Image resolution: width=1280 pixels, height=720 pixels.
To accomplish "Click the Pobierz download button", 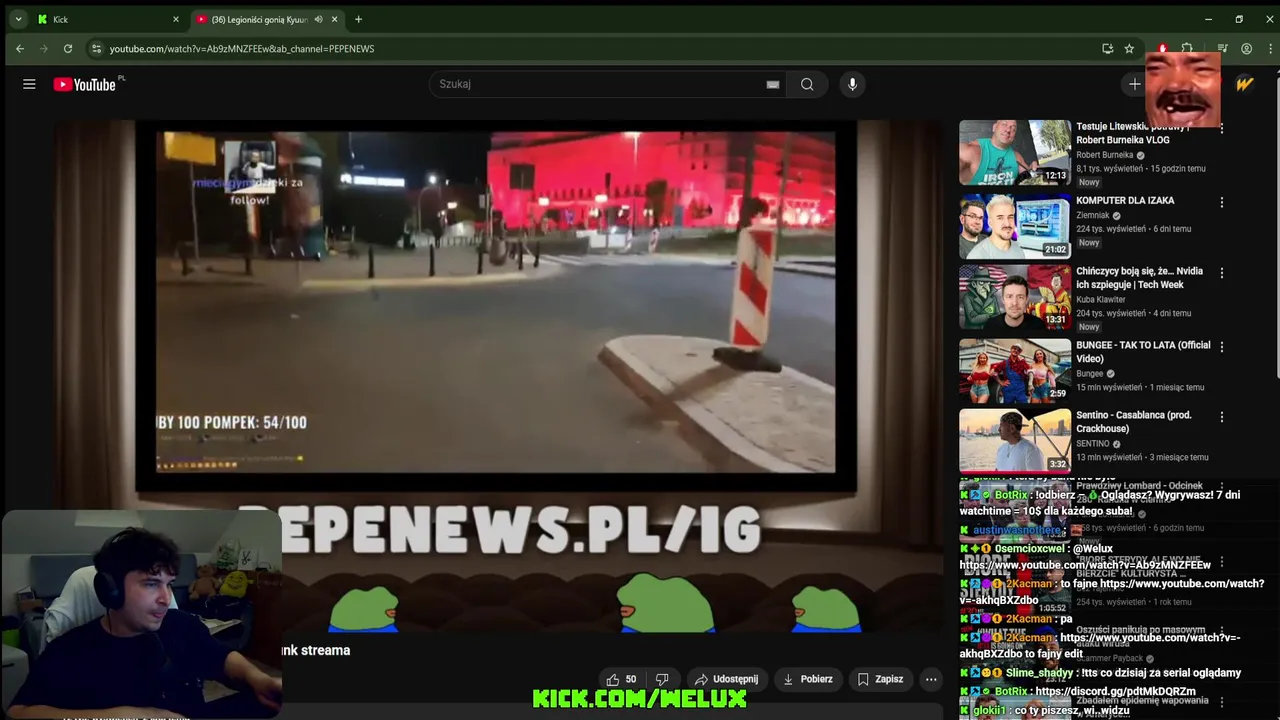I will point(807,679).
